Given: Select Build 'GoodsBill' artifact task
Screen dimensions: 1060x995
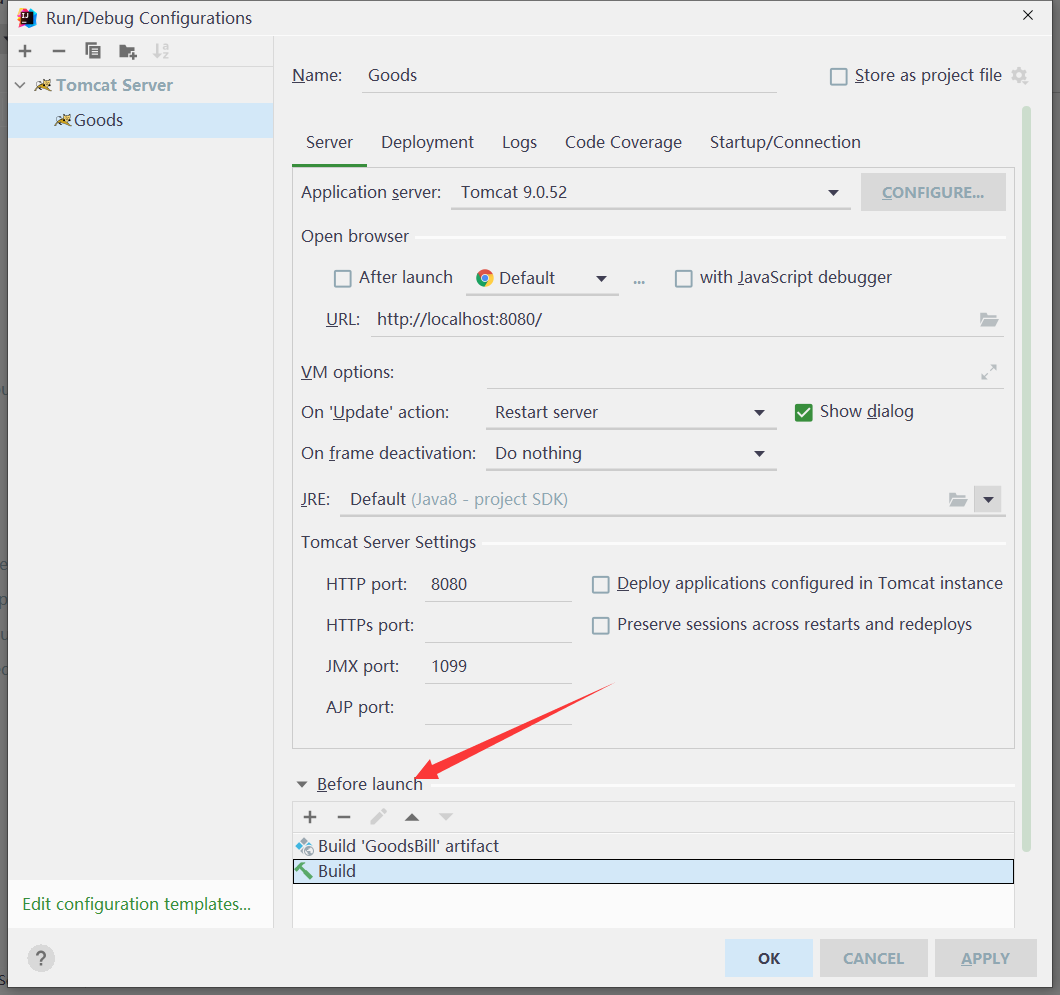Looking at the screenshot, I should (x=653, y=846).
